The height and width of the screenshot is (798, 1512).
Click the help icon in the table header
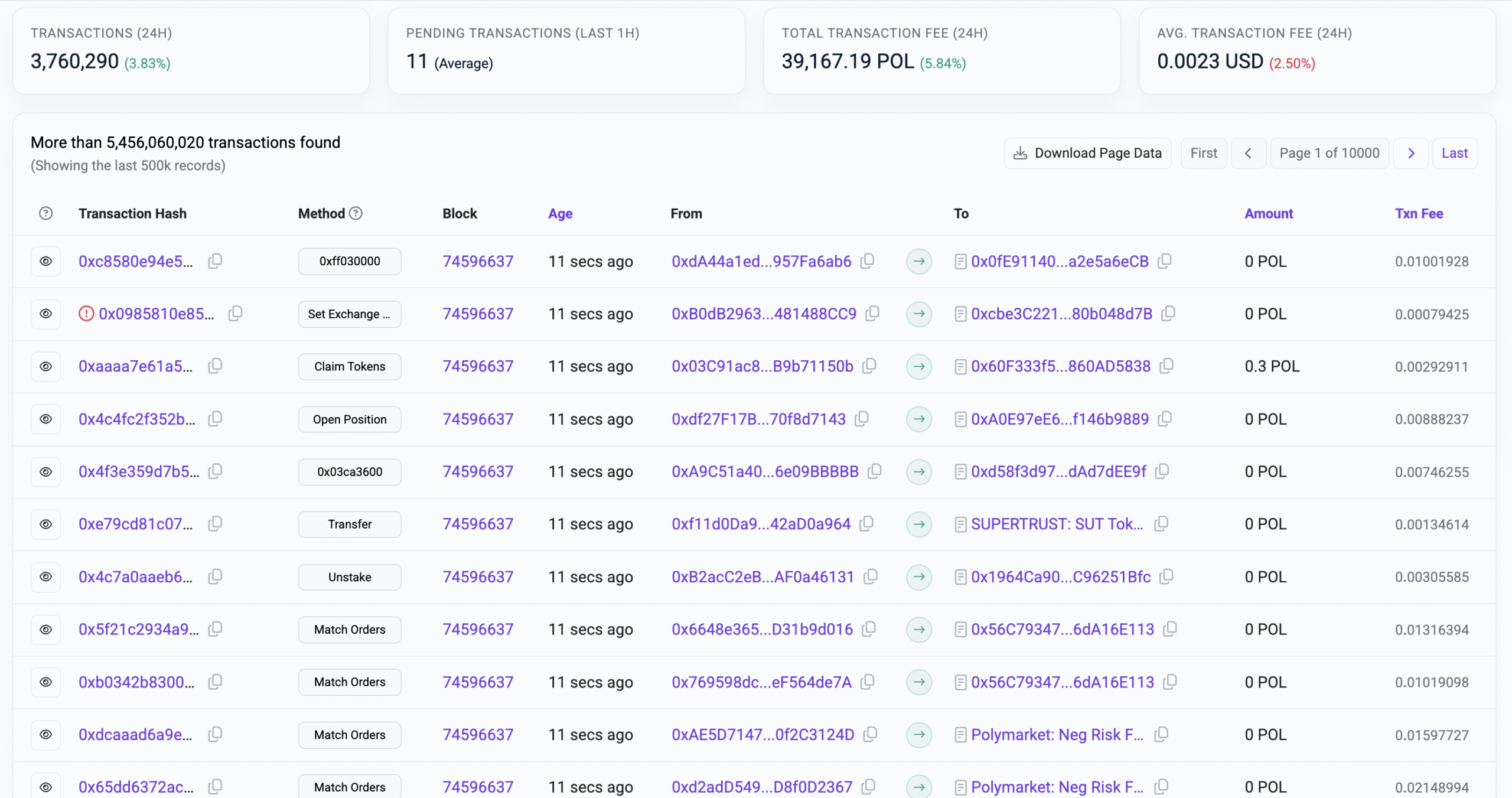(45, 213)
